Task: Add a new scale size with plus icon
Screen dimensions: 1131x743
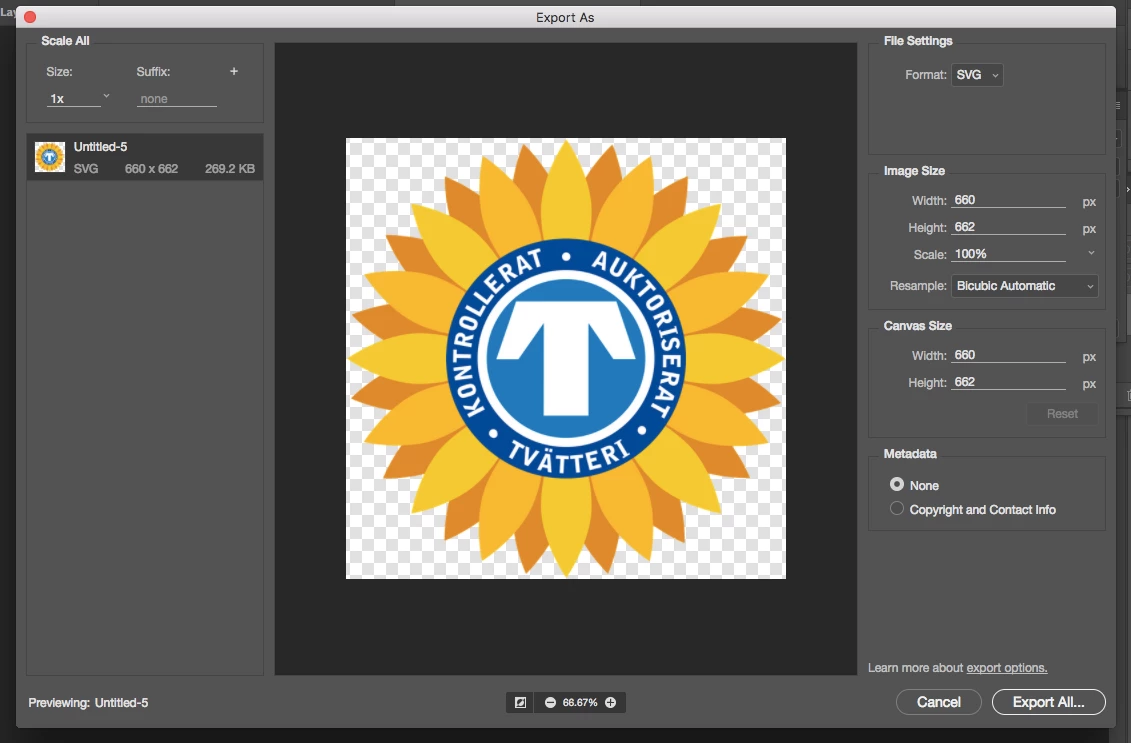Action: [x=234, y=71]
